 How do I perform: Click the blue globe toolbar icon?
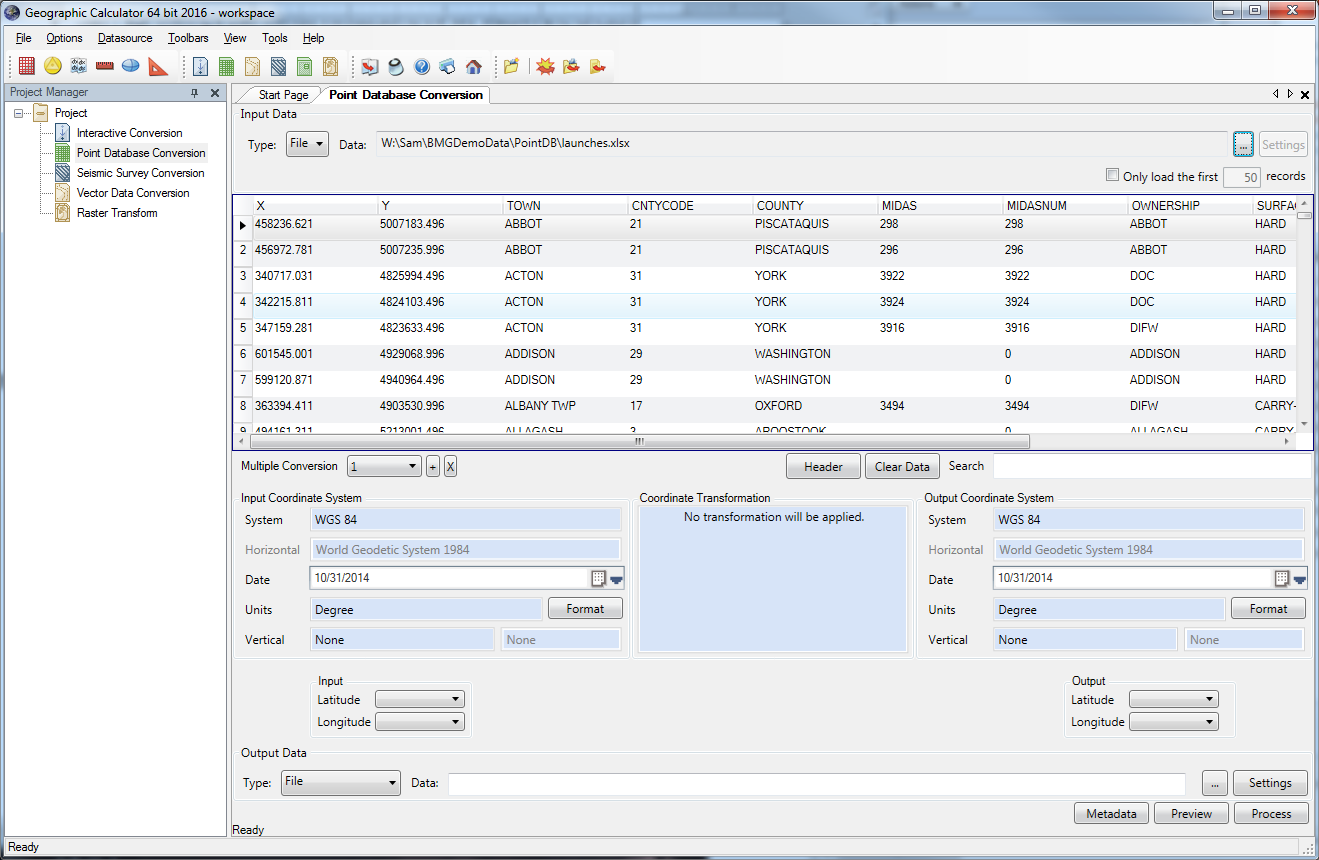(x=130, y=66)
